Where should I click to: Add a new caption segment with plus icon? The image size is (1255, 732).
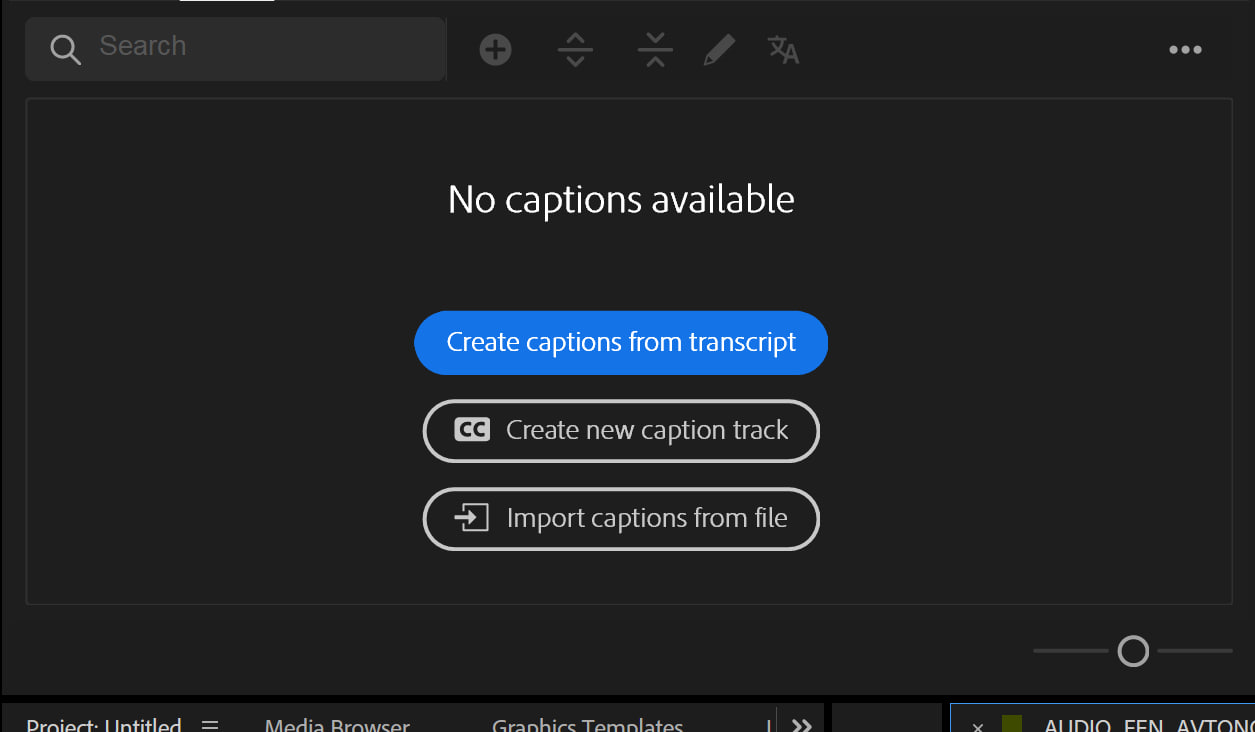(495, 49)
